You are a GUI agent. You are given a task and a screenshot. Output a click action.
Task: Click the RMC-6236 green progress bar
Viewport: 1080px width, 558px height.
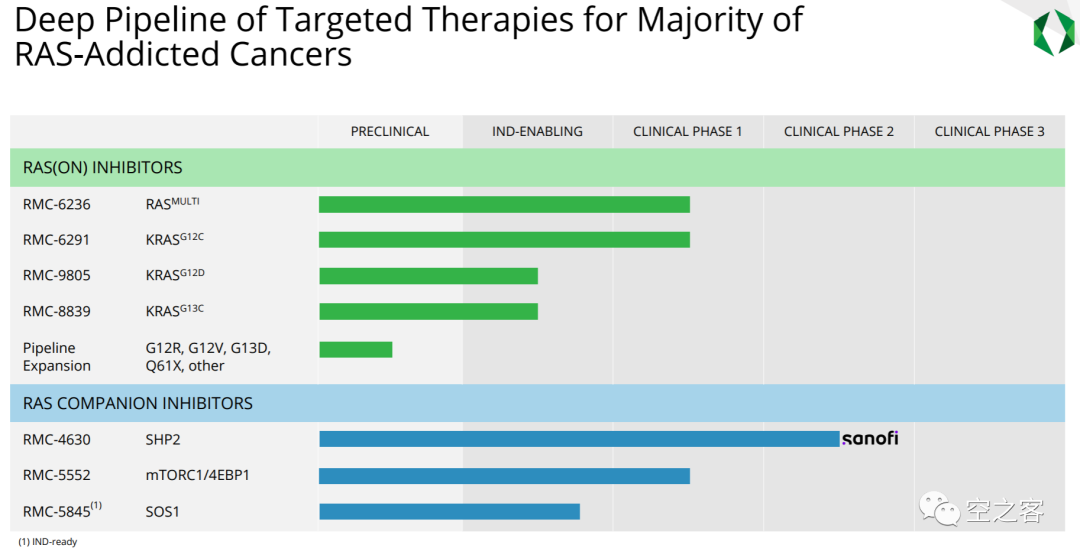(504, 205)
